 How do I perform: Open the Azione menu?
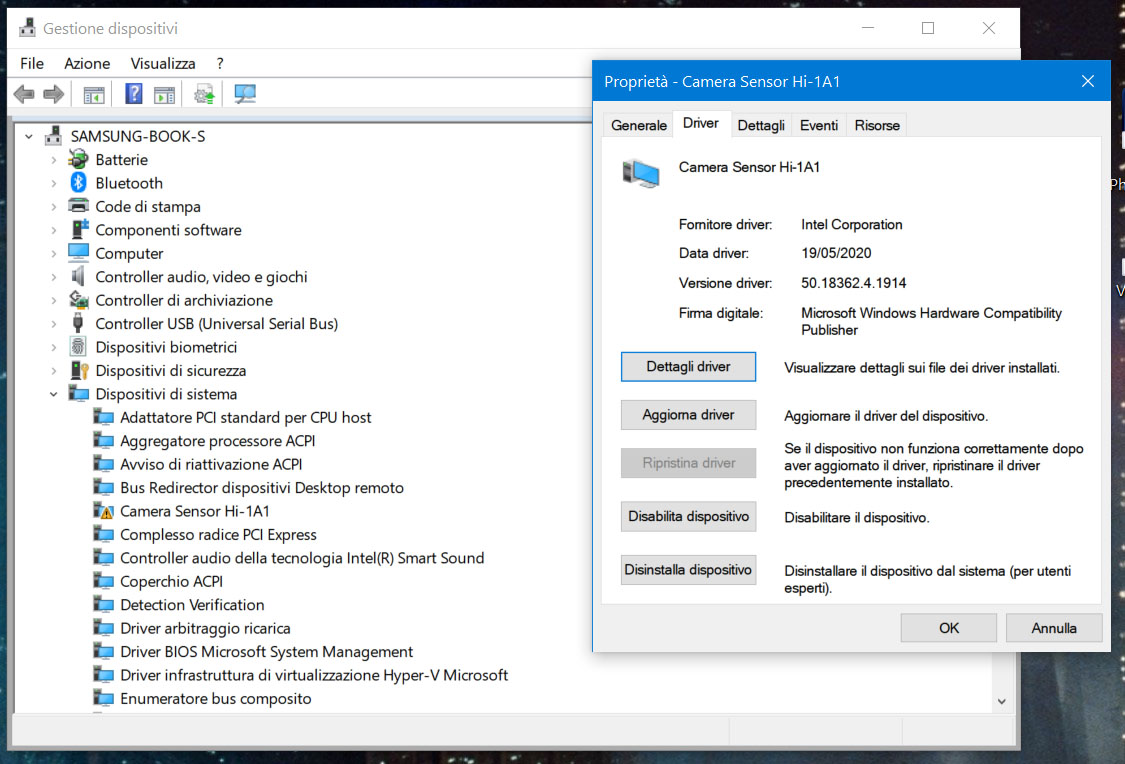(x=87, y=64)
